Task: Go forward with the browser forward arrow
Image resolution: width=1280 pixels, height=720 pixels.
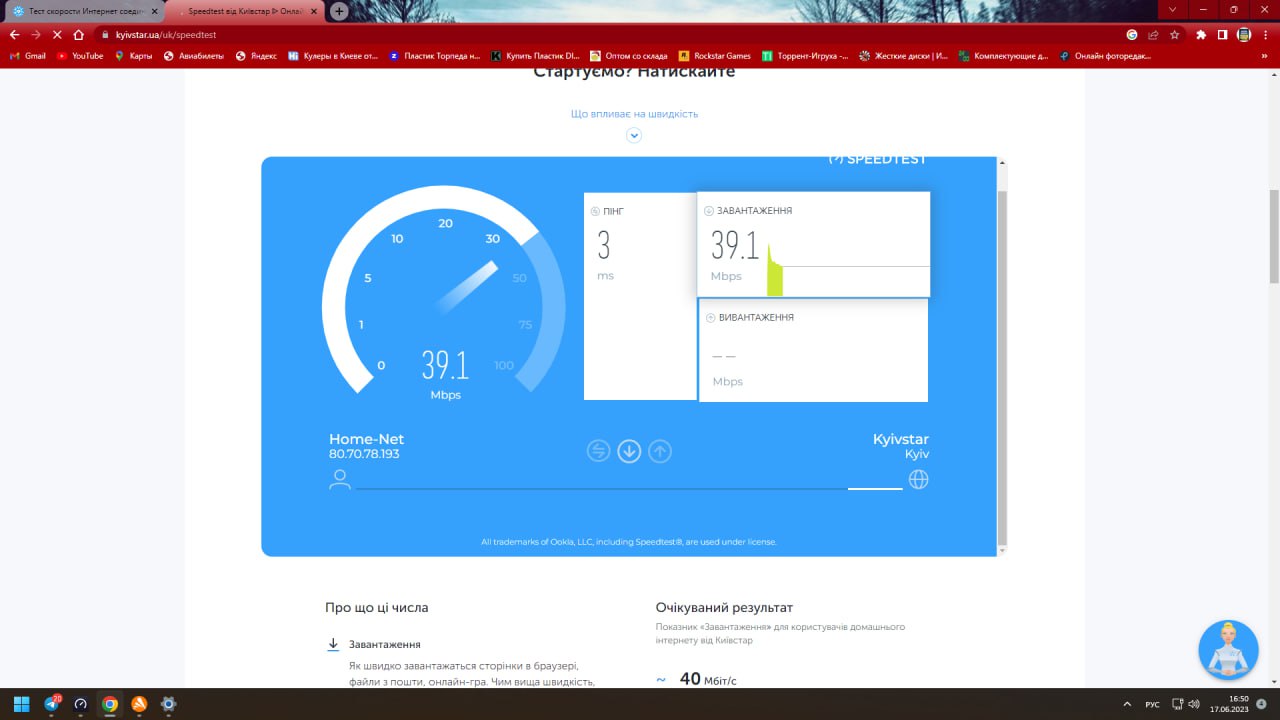Action: (x=36, y=34)
